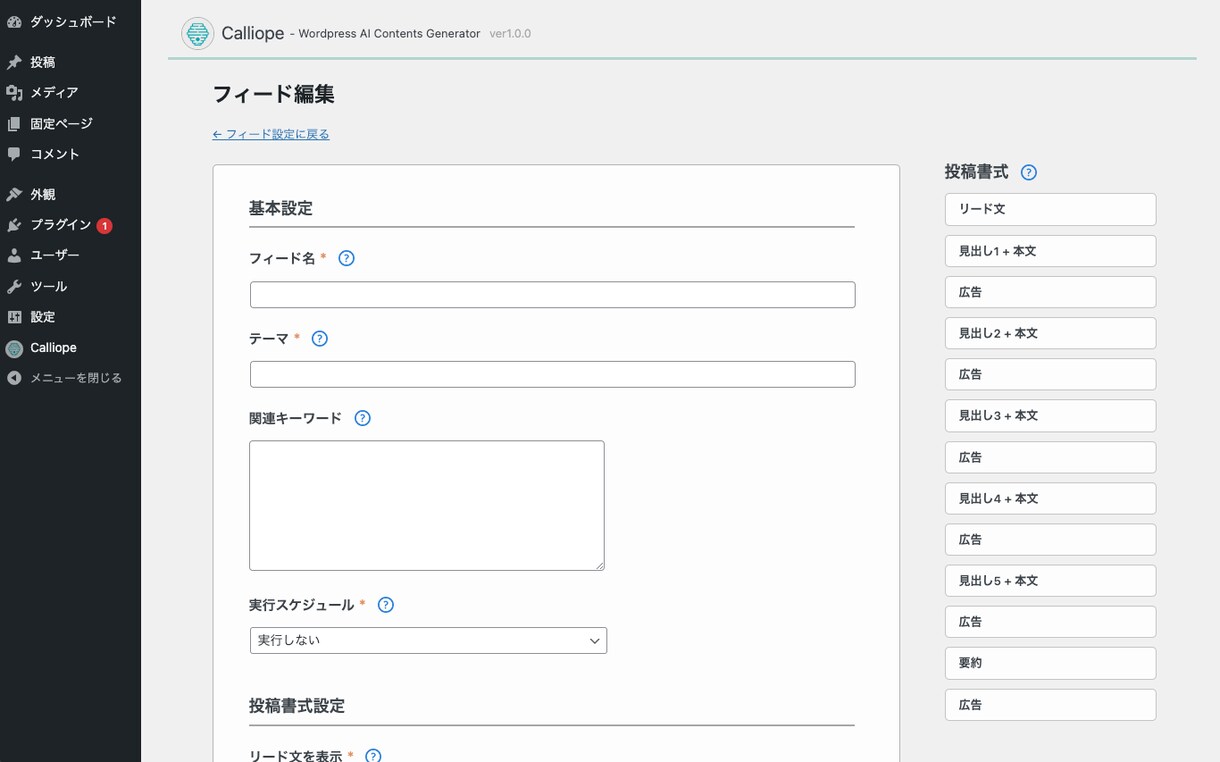The width and height of the screenshot is (1220, 762).
Task: Click the 広告 block below 見出し5 + 本文
Action: click(x=1050, y=621)
